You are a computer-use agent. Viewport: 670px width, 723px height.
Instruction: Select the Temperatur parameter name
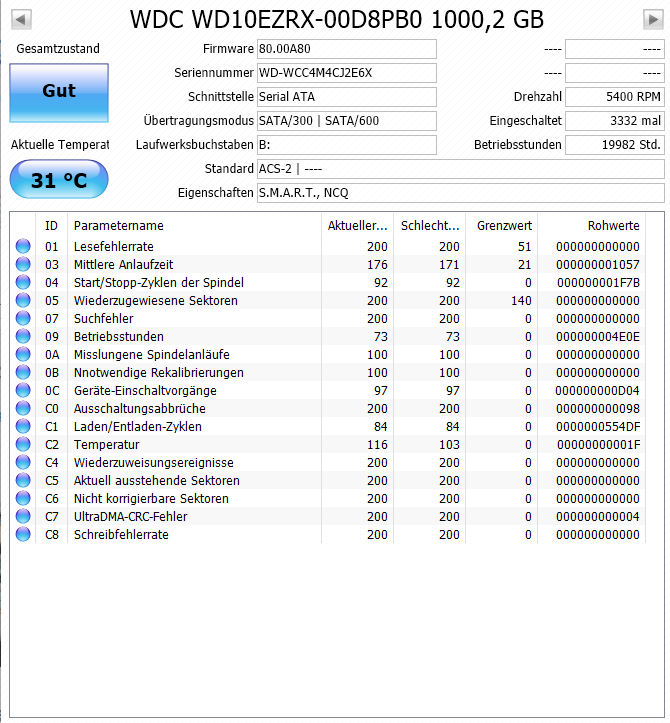click(x=107, y=444)
